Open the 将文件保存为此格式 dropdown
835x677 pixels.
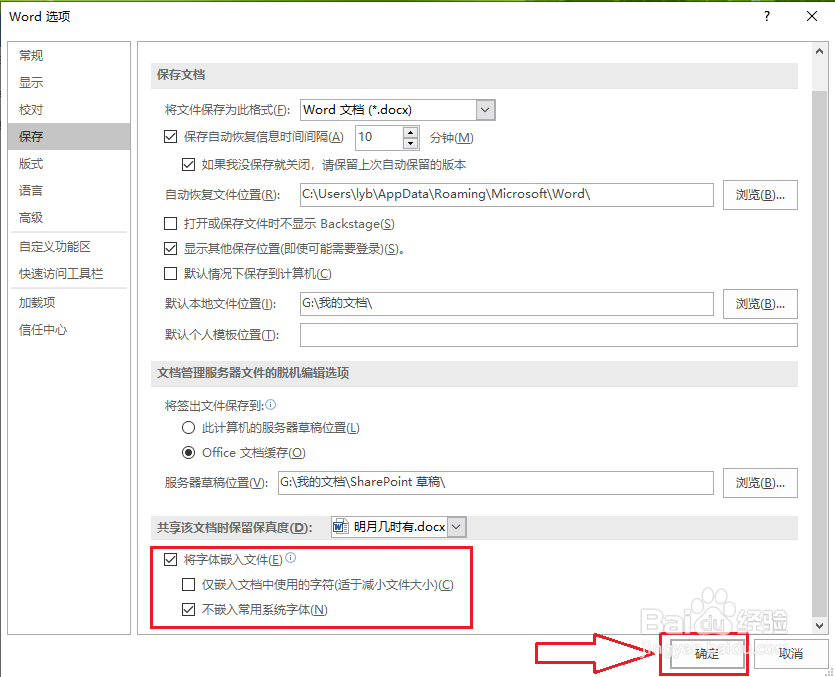(x=484, y=109)
